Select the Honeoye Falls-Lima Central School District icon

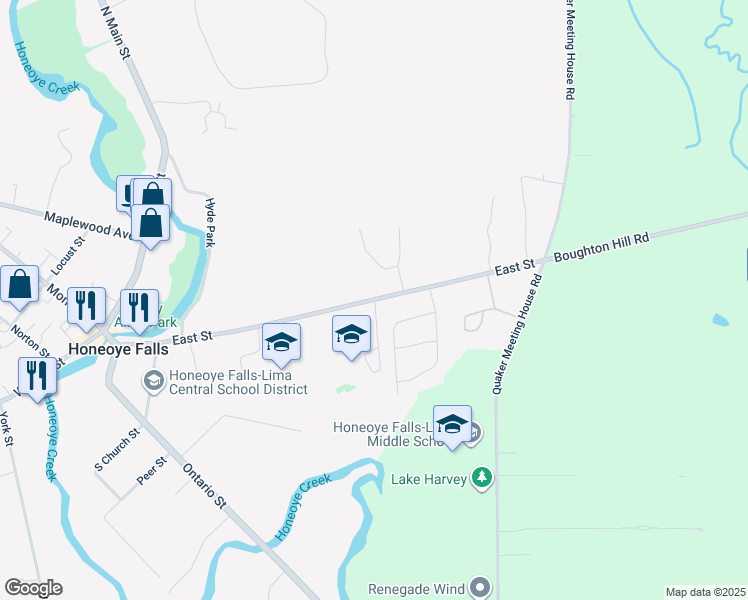coord(154,382)
